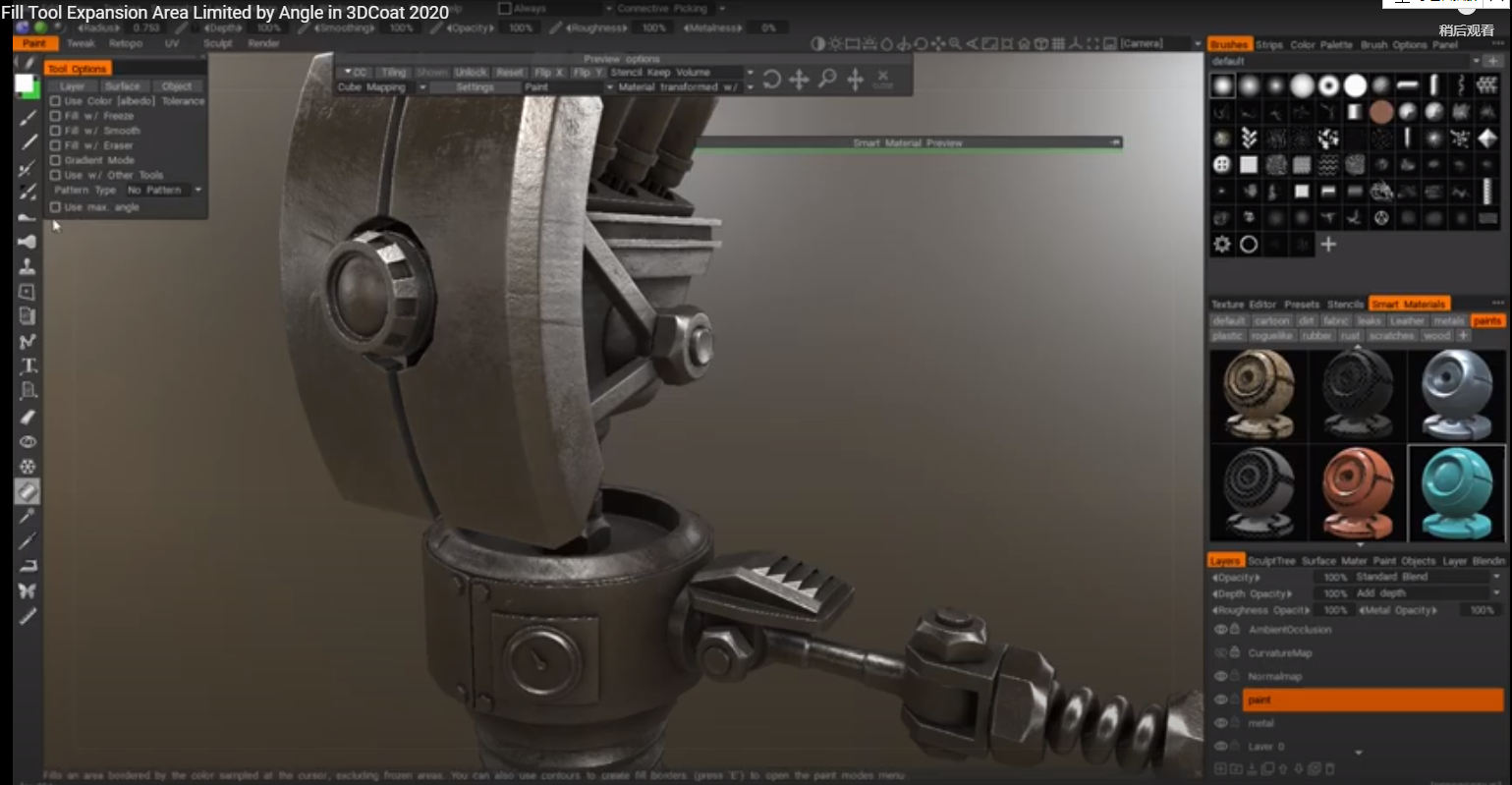Click the home view icon in viewport toolbar
Screen dimensions: 1512x785
click(x=1024, y=43)
